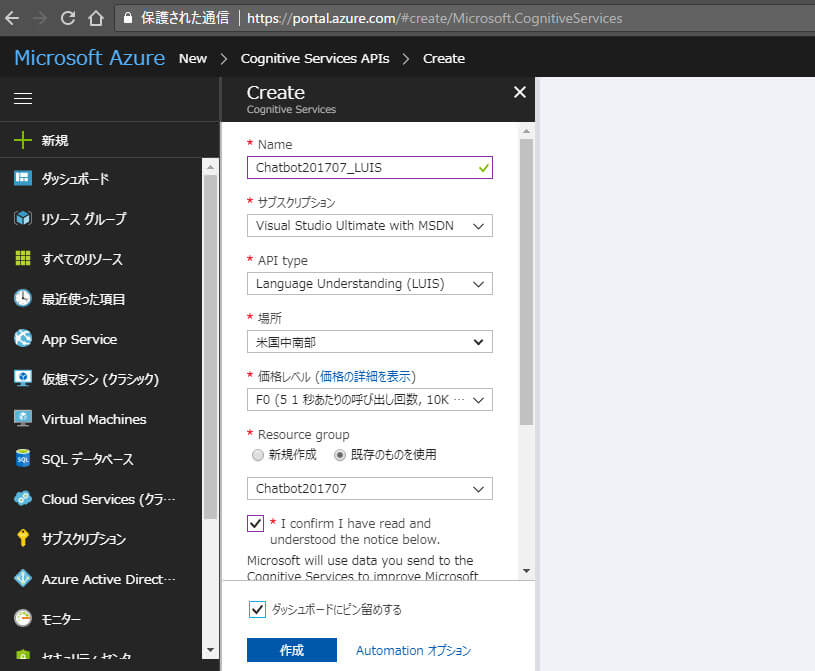Open 価格レベル dropdown F0
This screenshot has width=815, height=671.
(370, 400)
